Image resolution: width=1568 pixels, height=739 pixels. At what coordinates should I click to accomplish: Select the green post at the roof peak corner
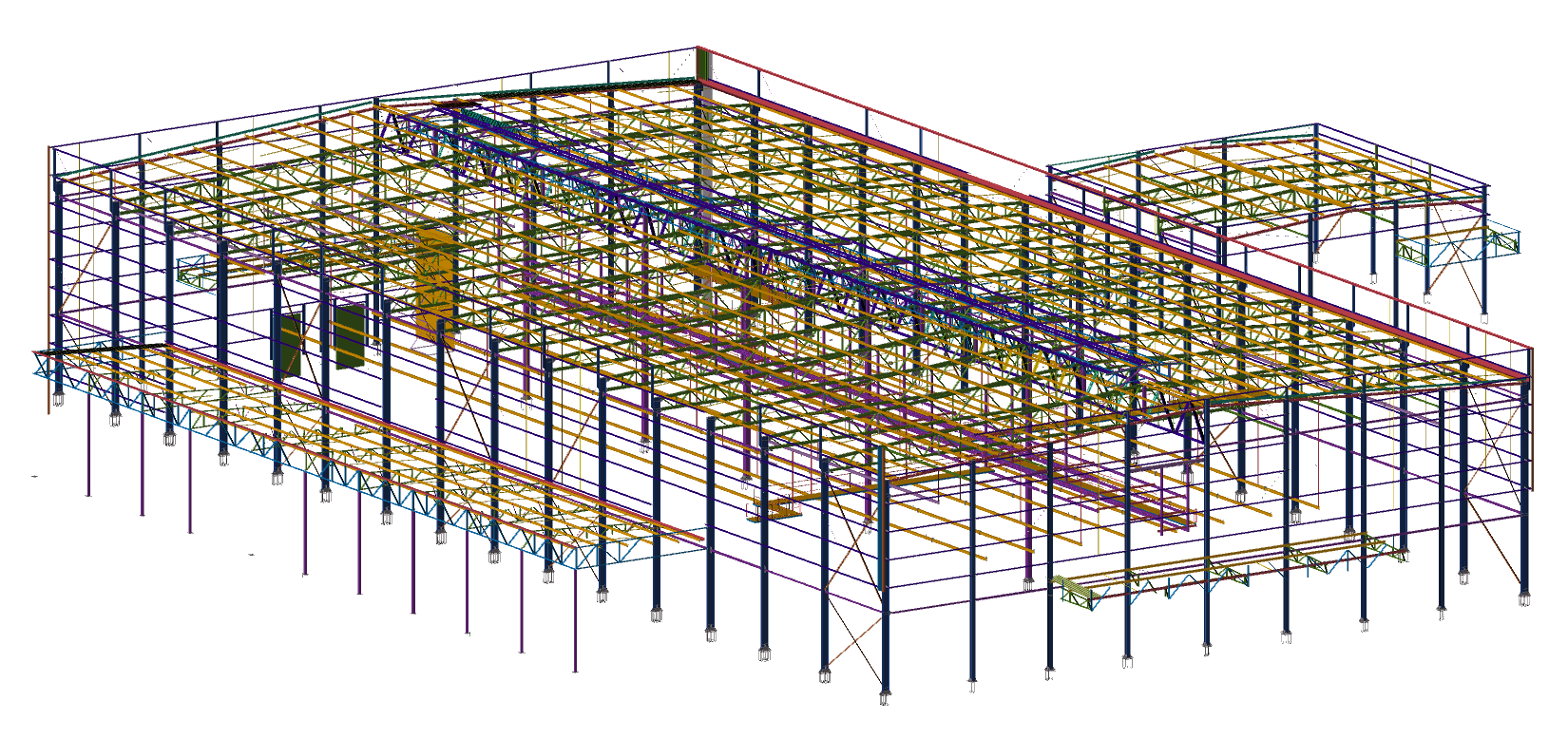(703, 65)
